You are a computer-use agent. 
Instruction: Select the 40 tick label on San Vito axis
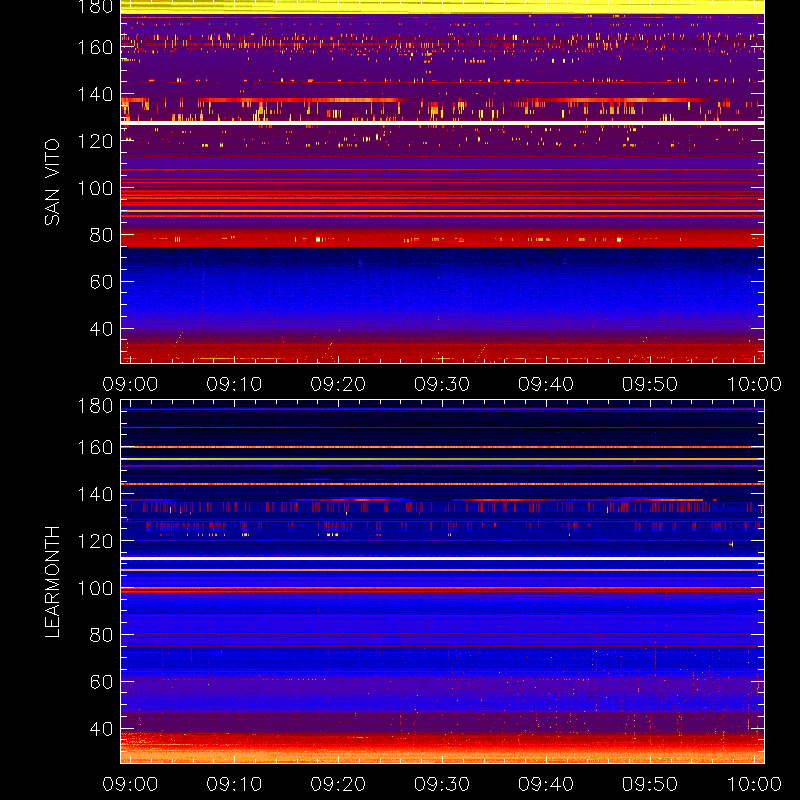pyautogui.click(x=101, y=329)
